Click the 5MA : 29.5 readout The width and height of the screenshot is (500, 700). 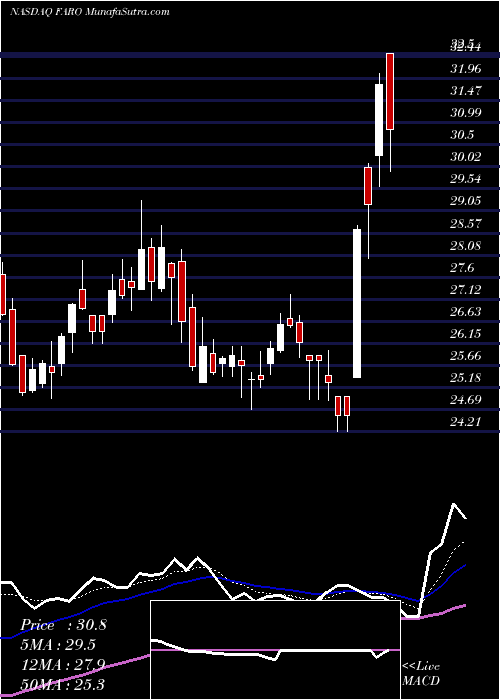pyautogui.click(x=58, y=645)
